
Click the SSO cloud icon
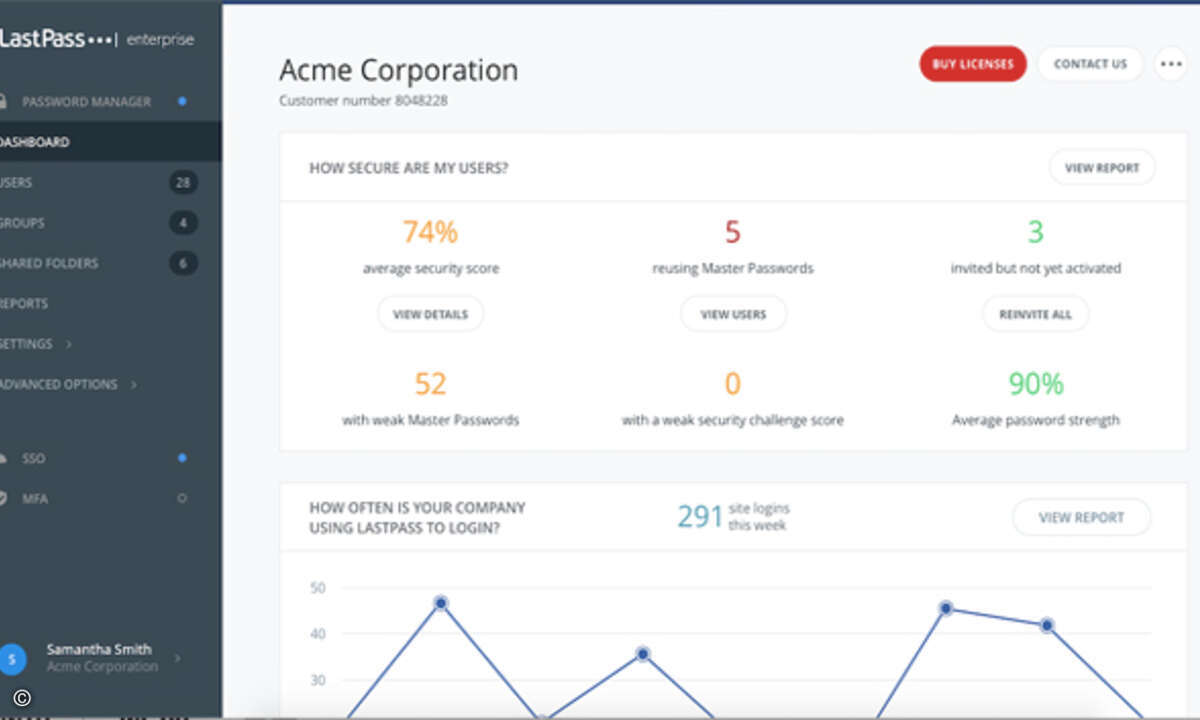click(x=3, y=458)
